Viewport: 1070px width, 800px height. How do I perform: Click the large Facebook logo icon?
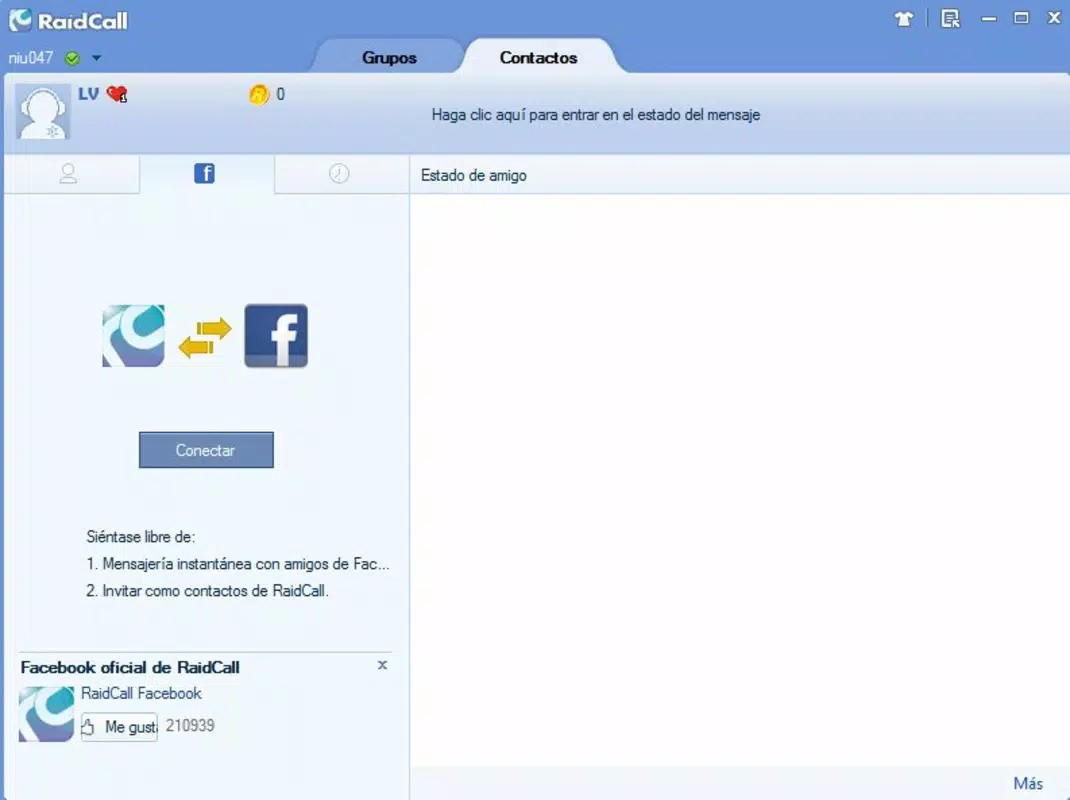[x=276, y=336]
